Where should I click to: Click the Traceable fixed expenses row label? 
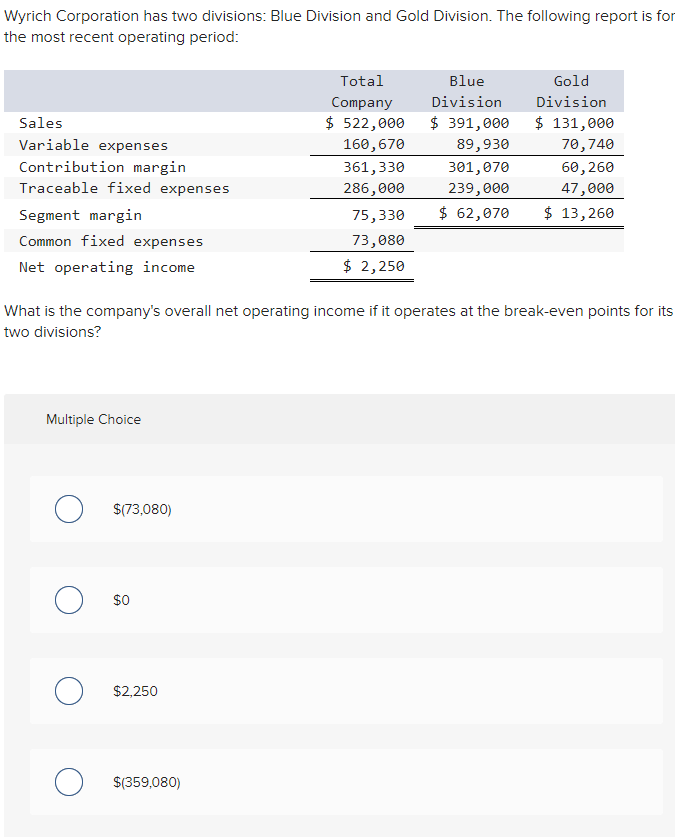tap(124, 188)
